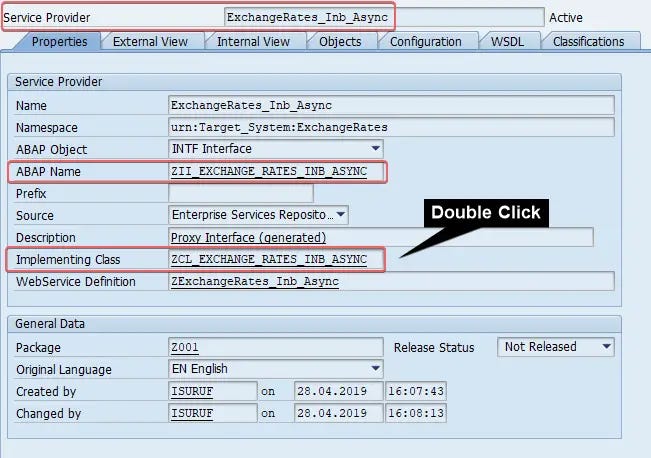This screenshot has width=651, height=458.
Task: Click the Implementing Class label
Action: [x=68, y=260]
